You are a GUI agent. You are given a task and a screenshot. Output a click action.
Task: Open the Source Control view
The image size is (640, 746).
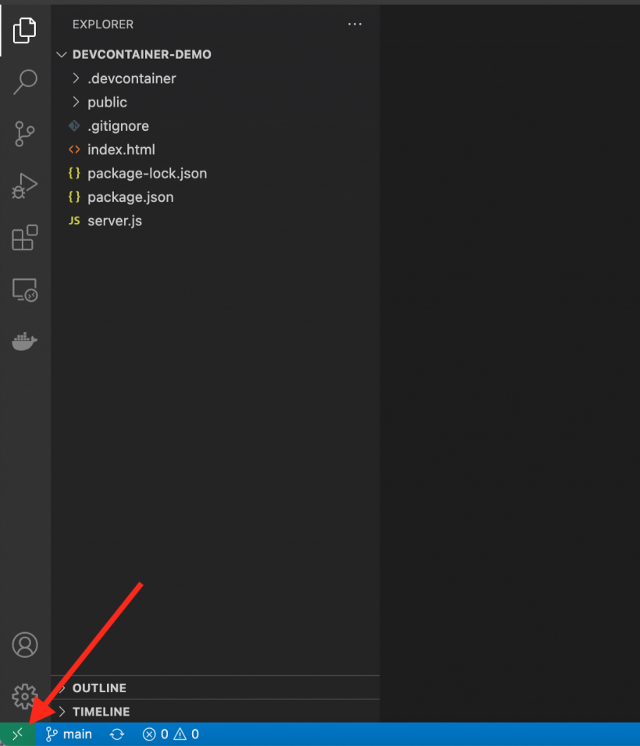(25, 134)
